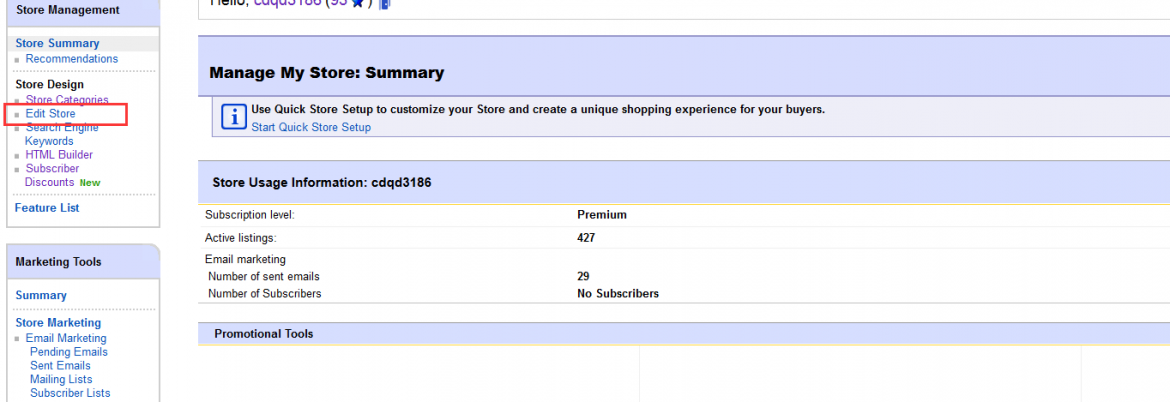The height and width of the screenshot is (402, 1170).
Task: Open Edit Store in sidebar
Action: 50,114
